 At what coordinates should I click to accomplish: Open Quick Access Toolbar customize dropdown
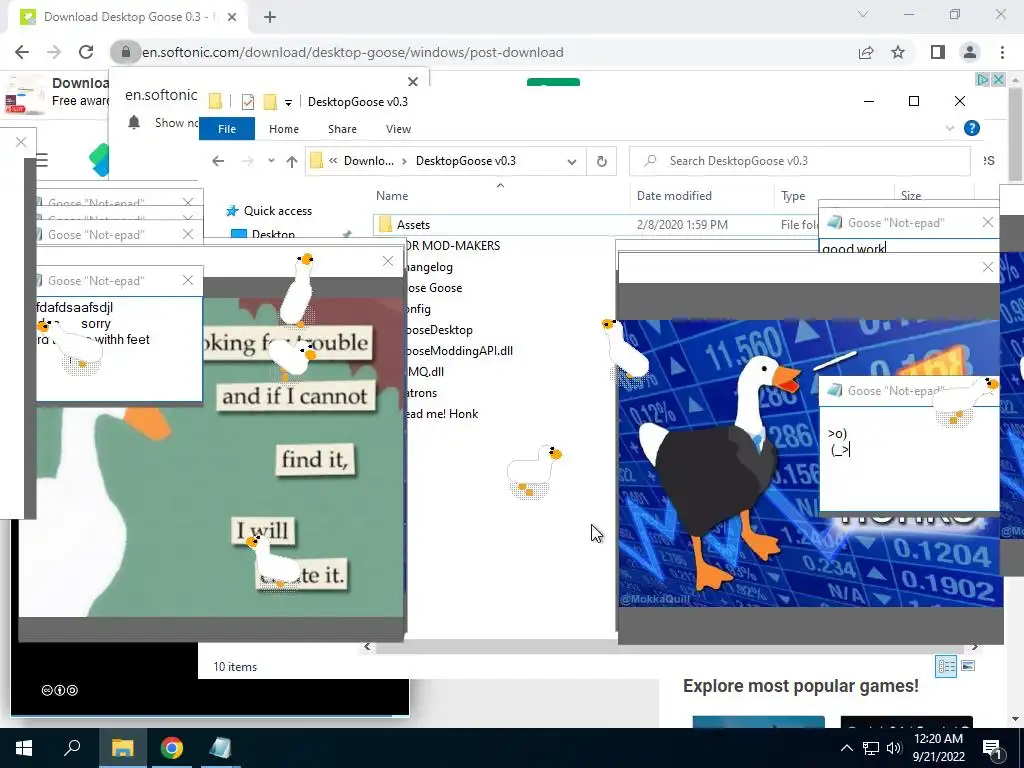tap(288, 103)
